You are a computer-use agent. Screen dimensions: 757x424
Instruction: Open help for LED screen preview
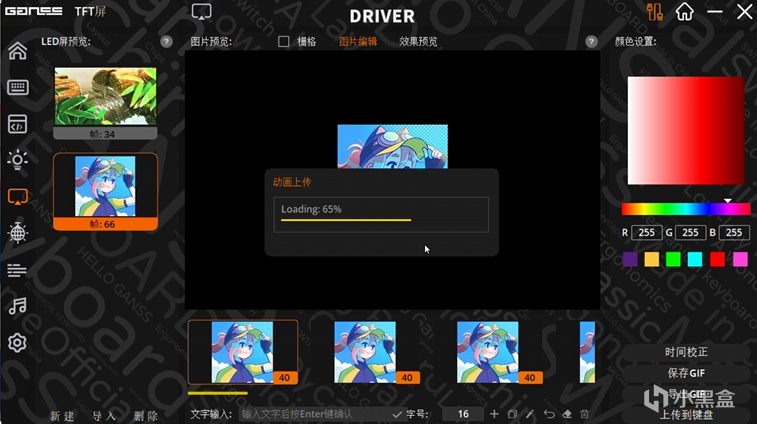tap(167, 42)
